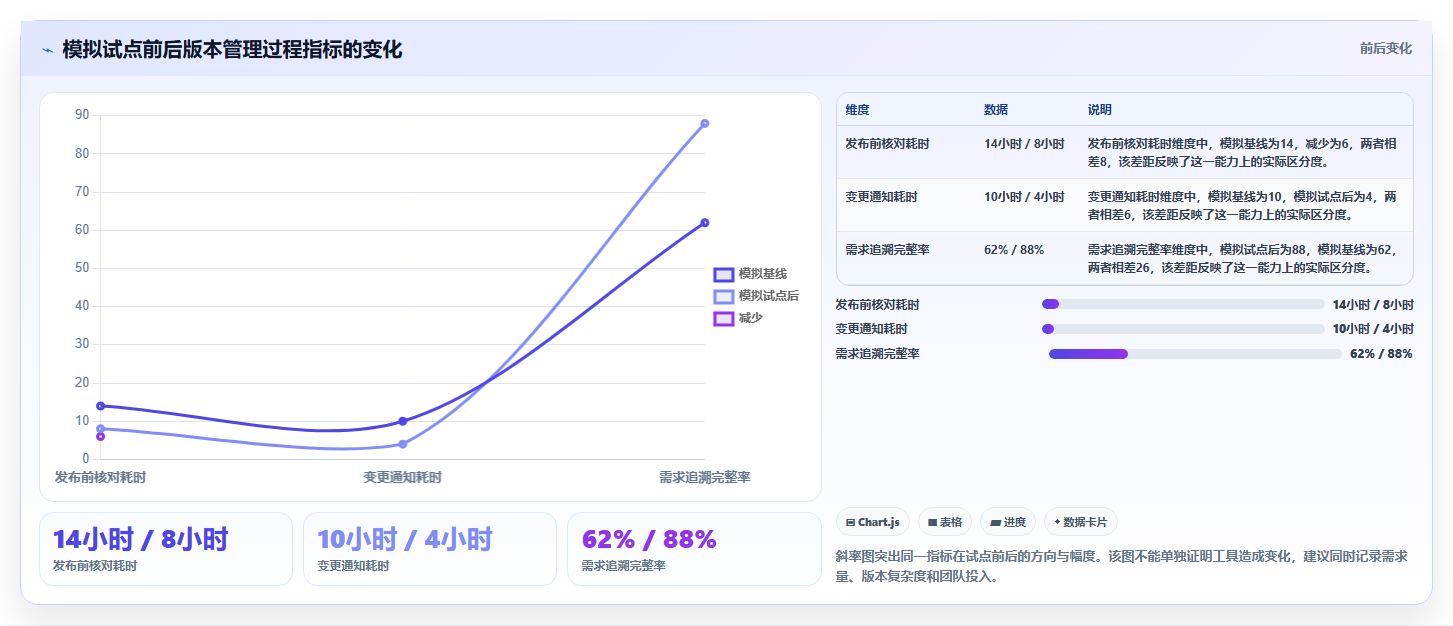Click the x-axis label 发布前核对耗时
This screenshot has height=626, width=1453.
[x=100, y=478]
